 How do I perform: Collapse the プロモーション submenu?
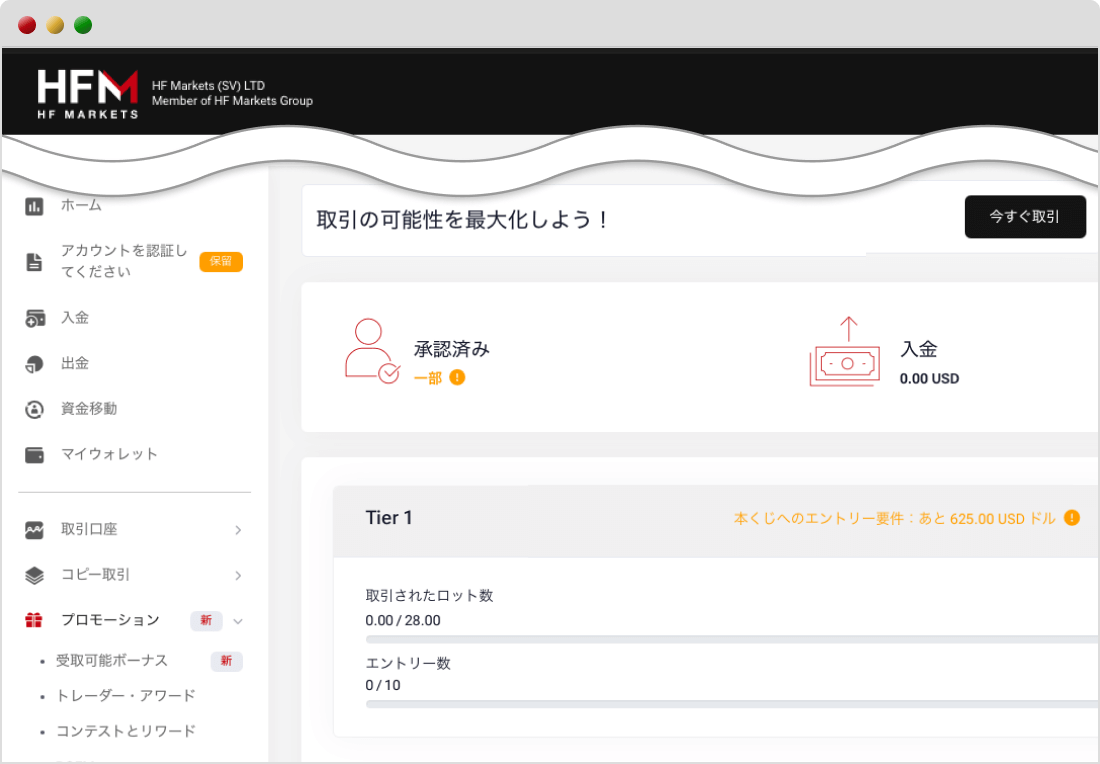(238, 620)
